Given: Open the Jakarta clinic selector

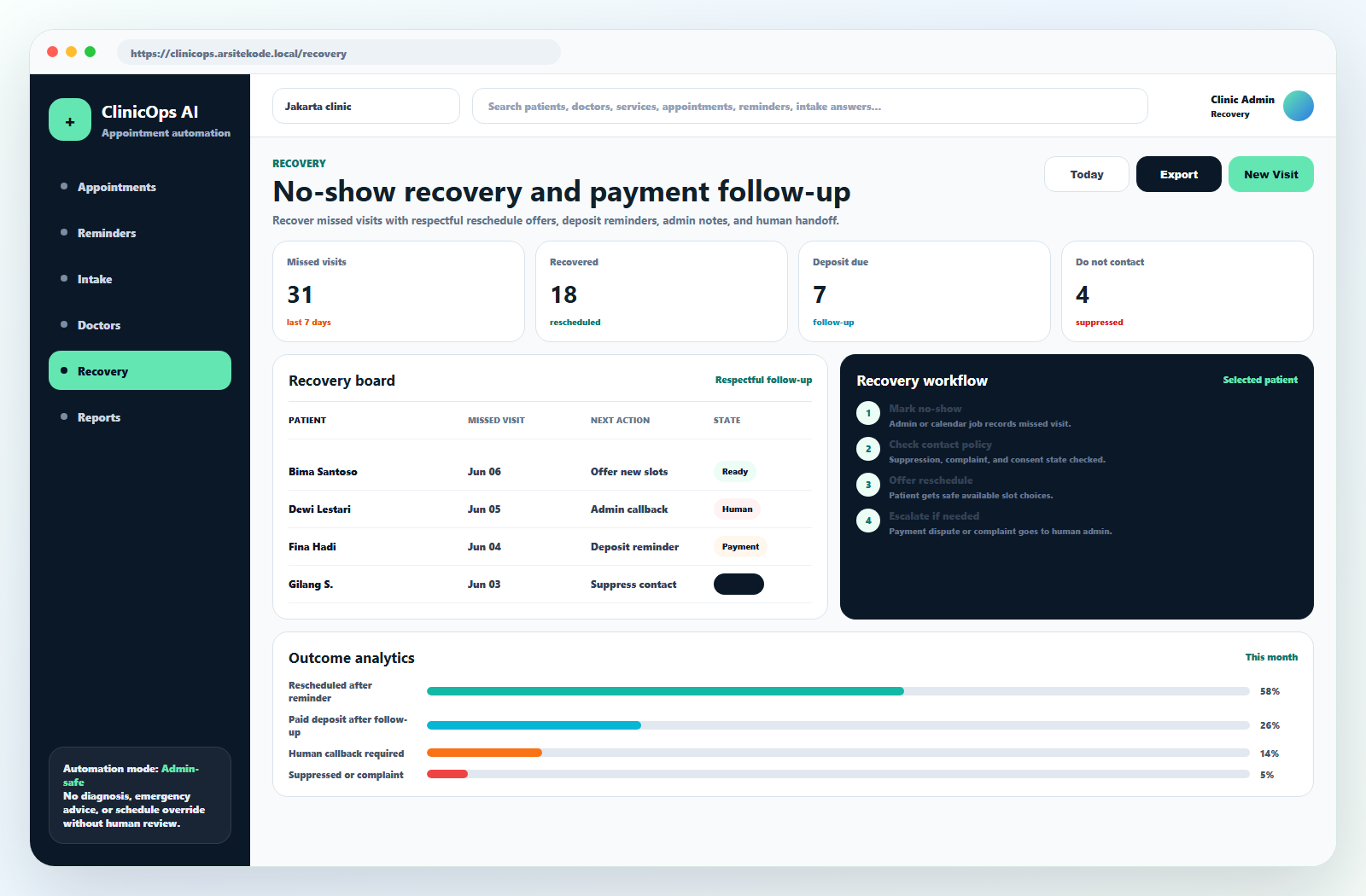Looking at the screenshot, I should [366, 106].
